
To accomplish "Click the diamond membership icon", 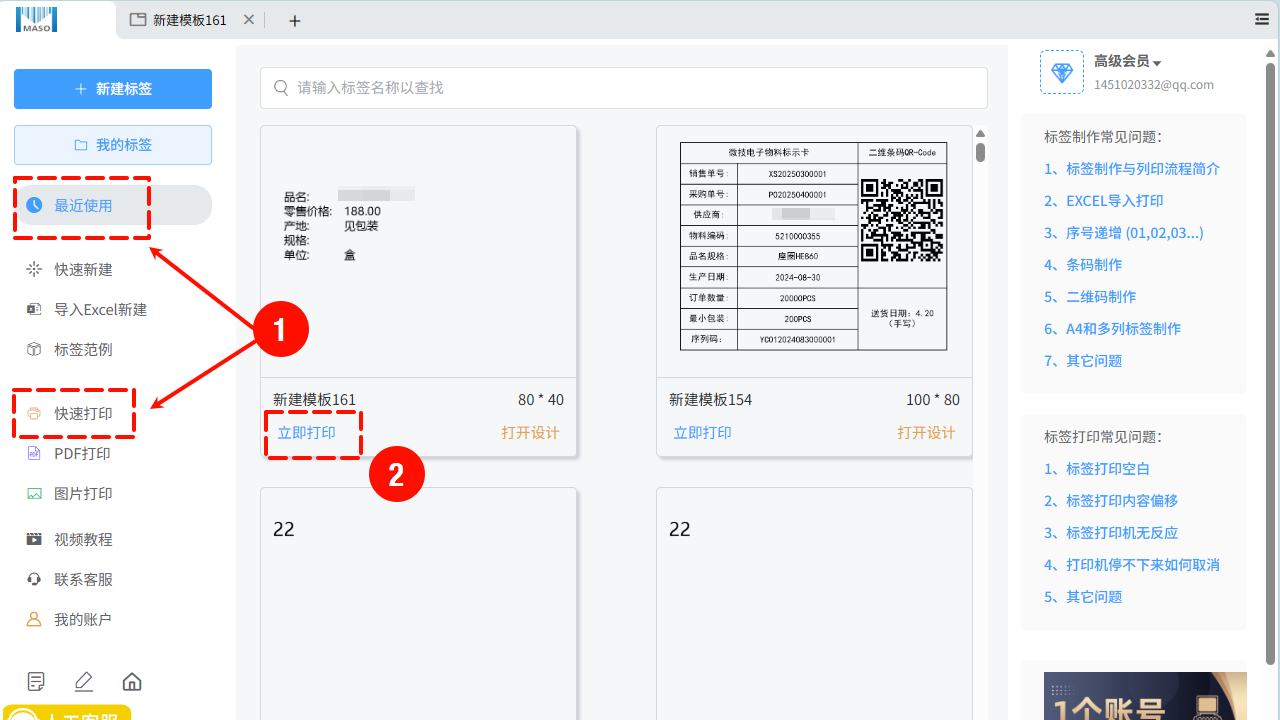I will tap(1062, 72).
